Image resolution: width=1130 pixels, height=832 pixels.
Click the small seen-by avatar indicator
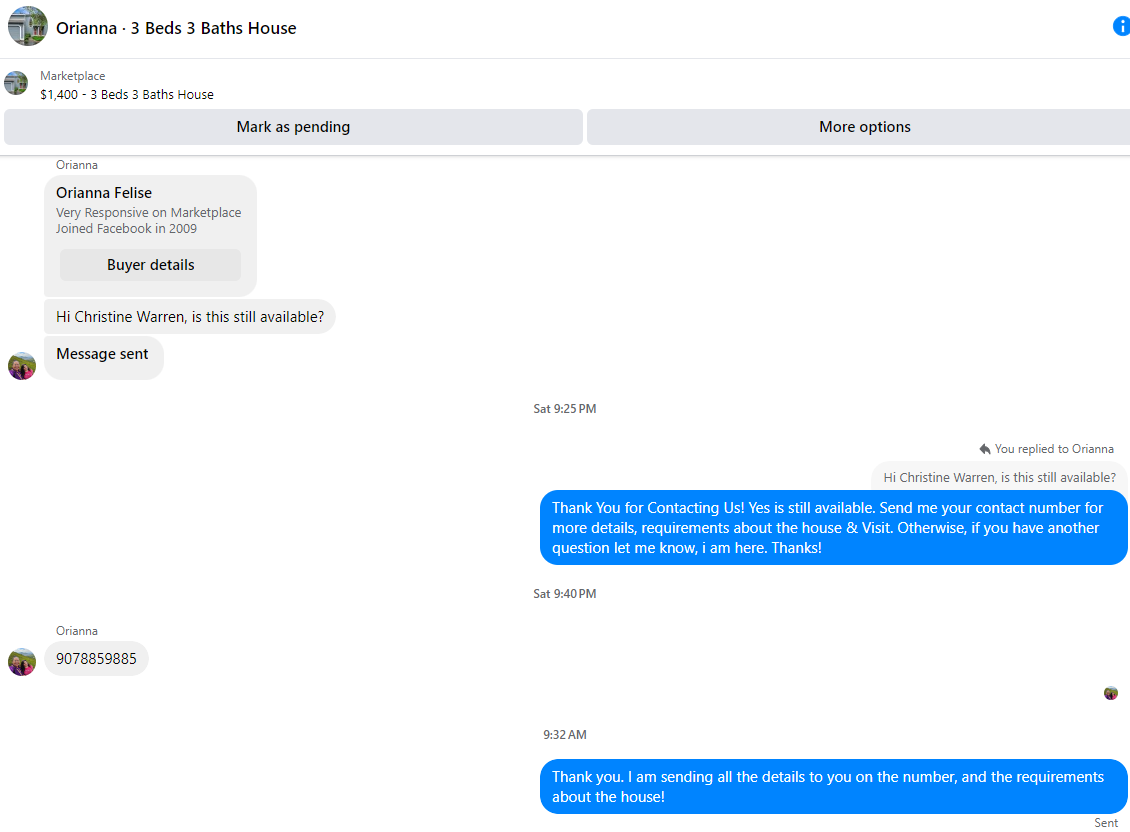1111,693
